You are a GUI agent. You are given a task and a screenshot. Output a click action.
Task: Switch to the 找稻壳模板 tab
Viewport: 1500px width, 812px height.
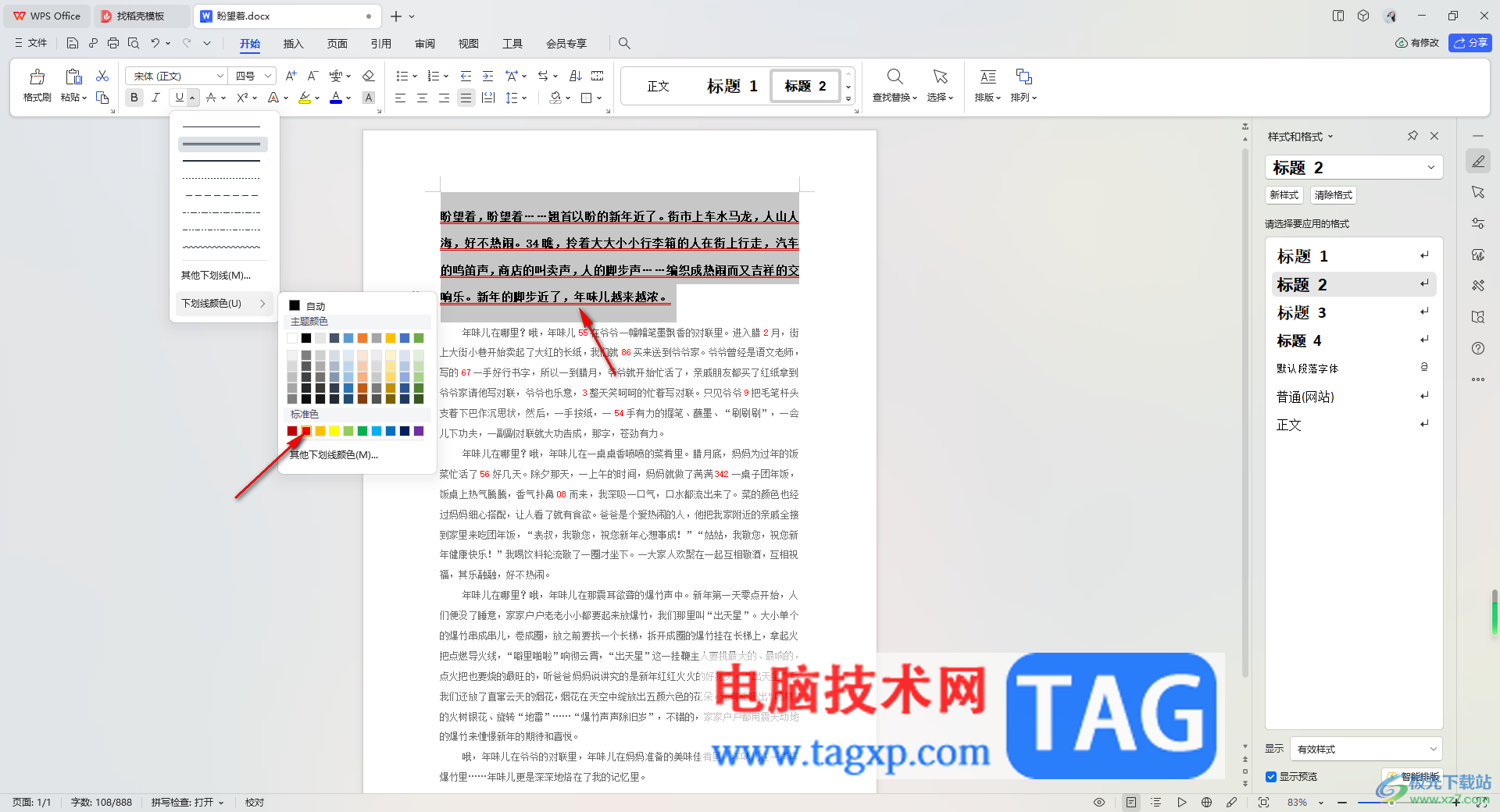[141, 16]
